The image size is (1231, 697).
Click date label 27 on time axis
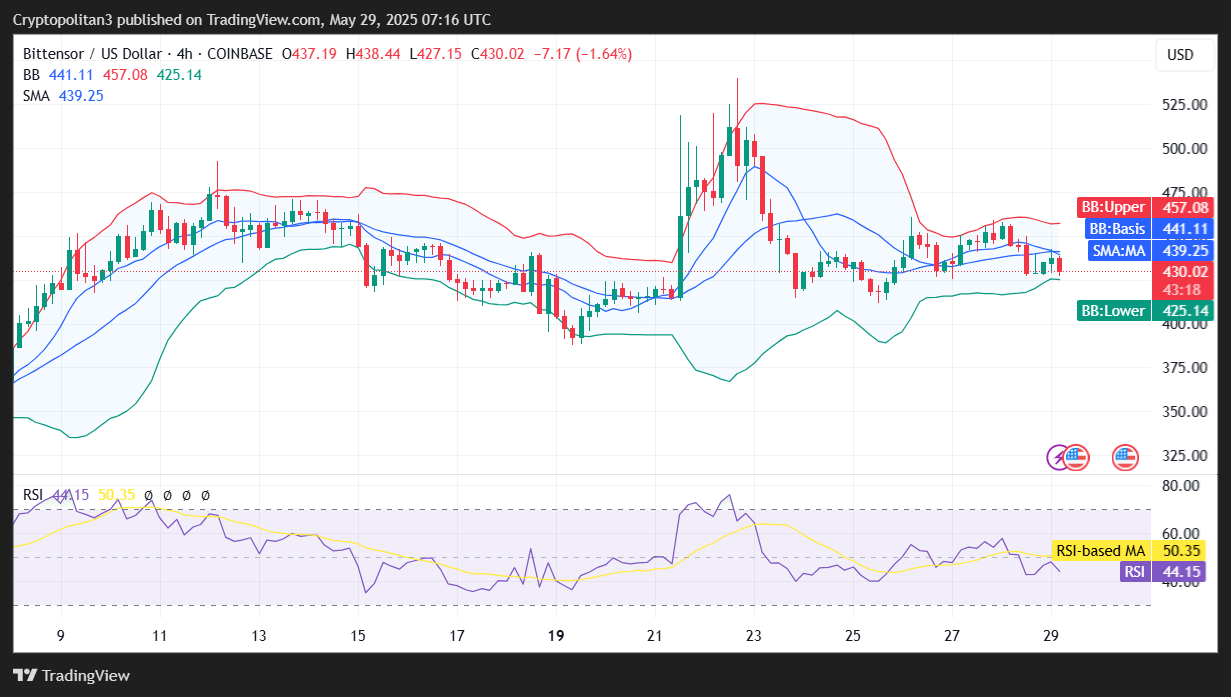pos(952,635)
